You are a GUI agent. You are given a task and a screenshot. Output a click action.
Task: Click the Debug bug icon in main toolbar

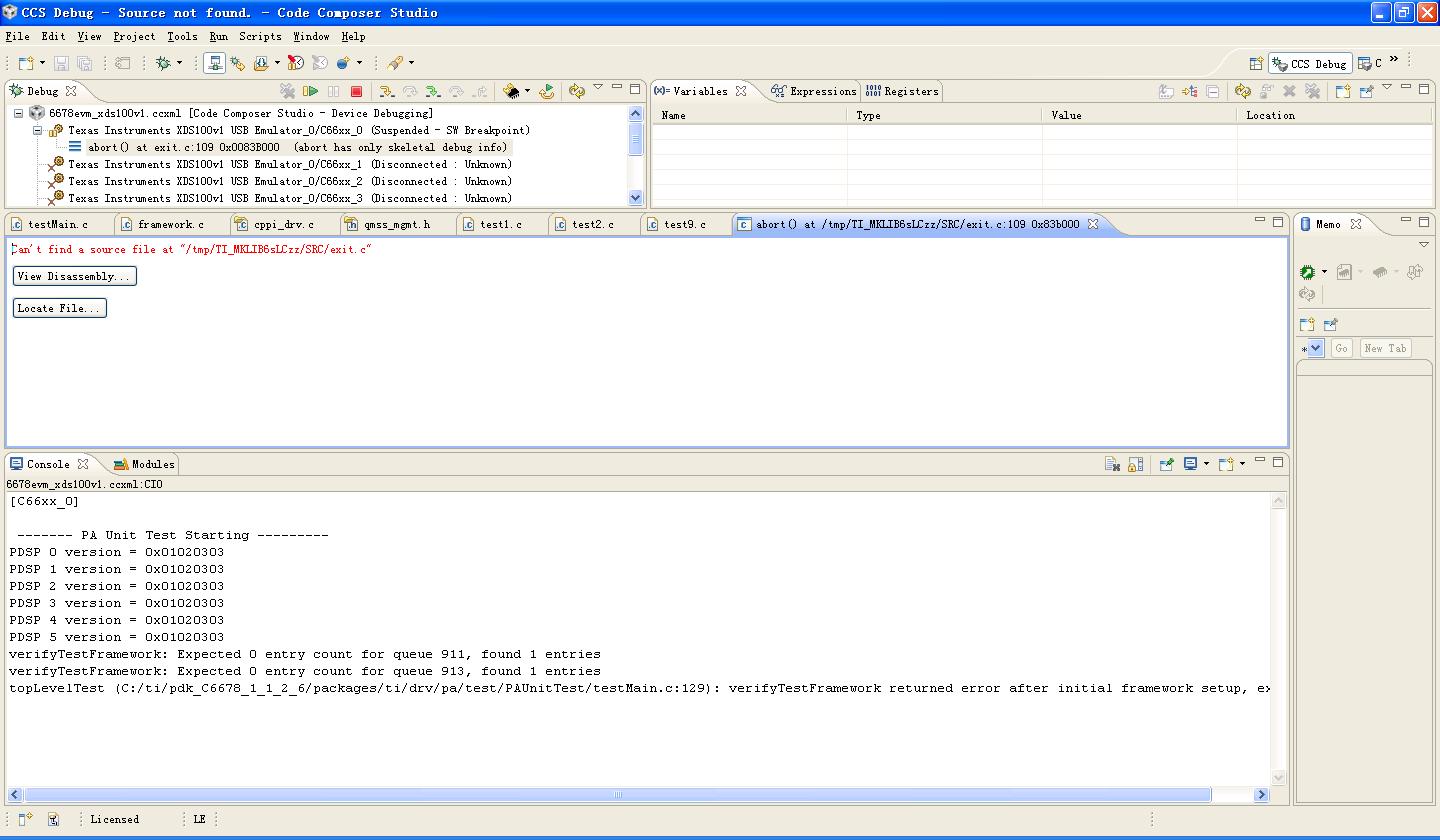[163, 63]
